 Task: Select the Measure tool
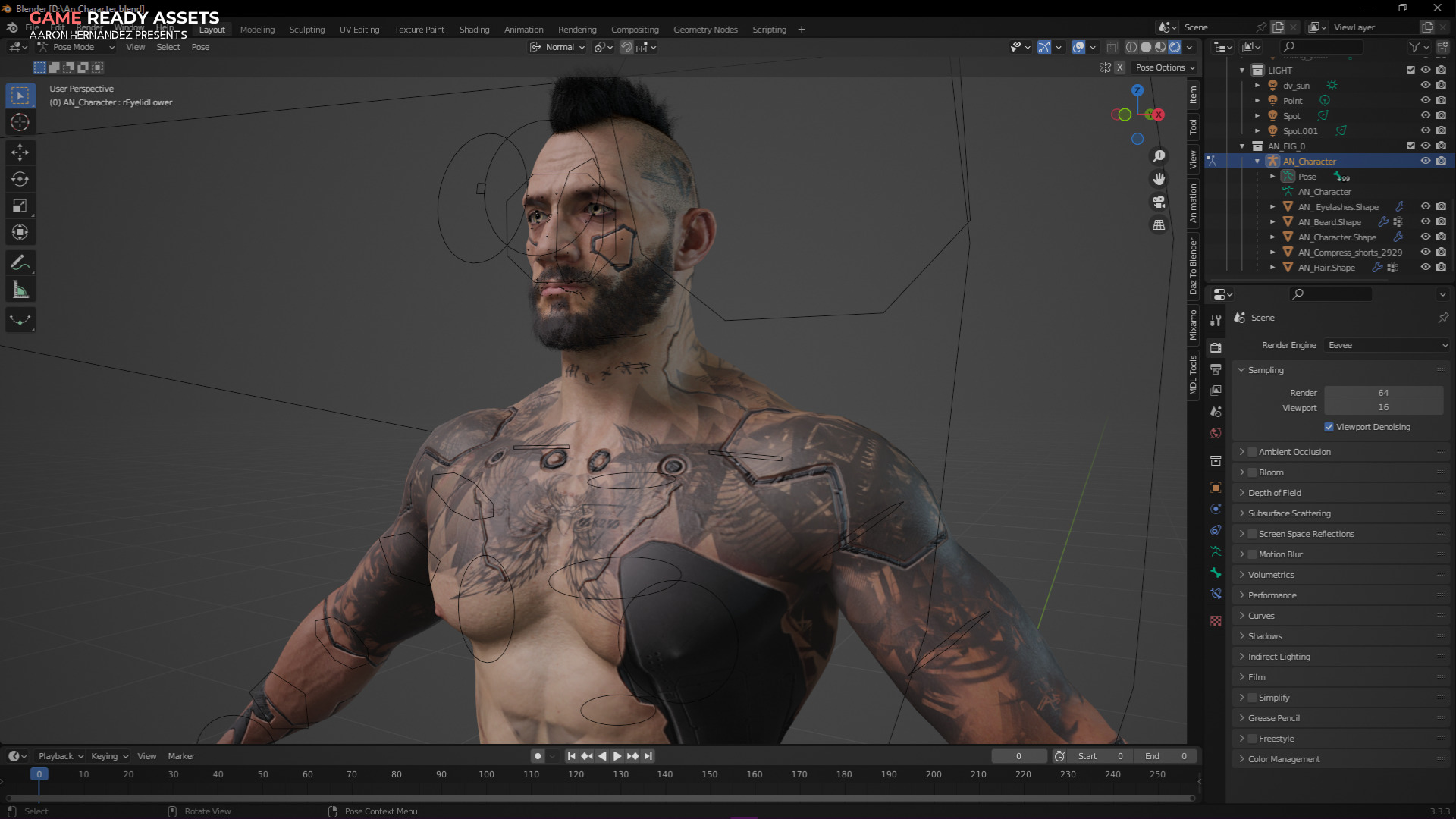[20, 290]
